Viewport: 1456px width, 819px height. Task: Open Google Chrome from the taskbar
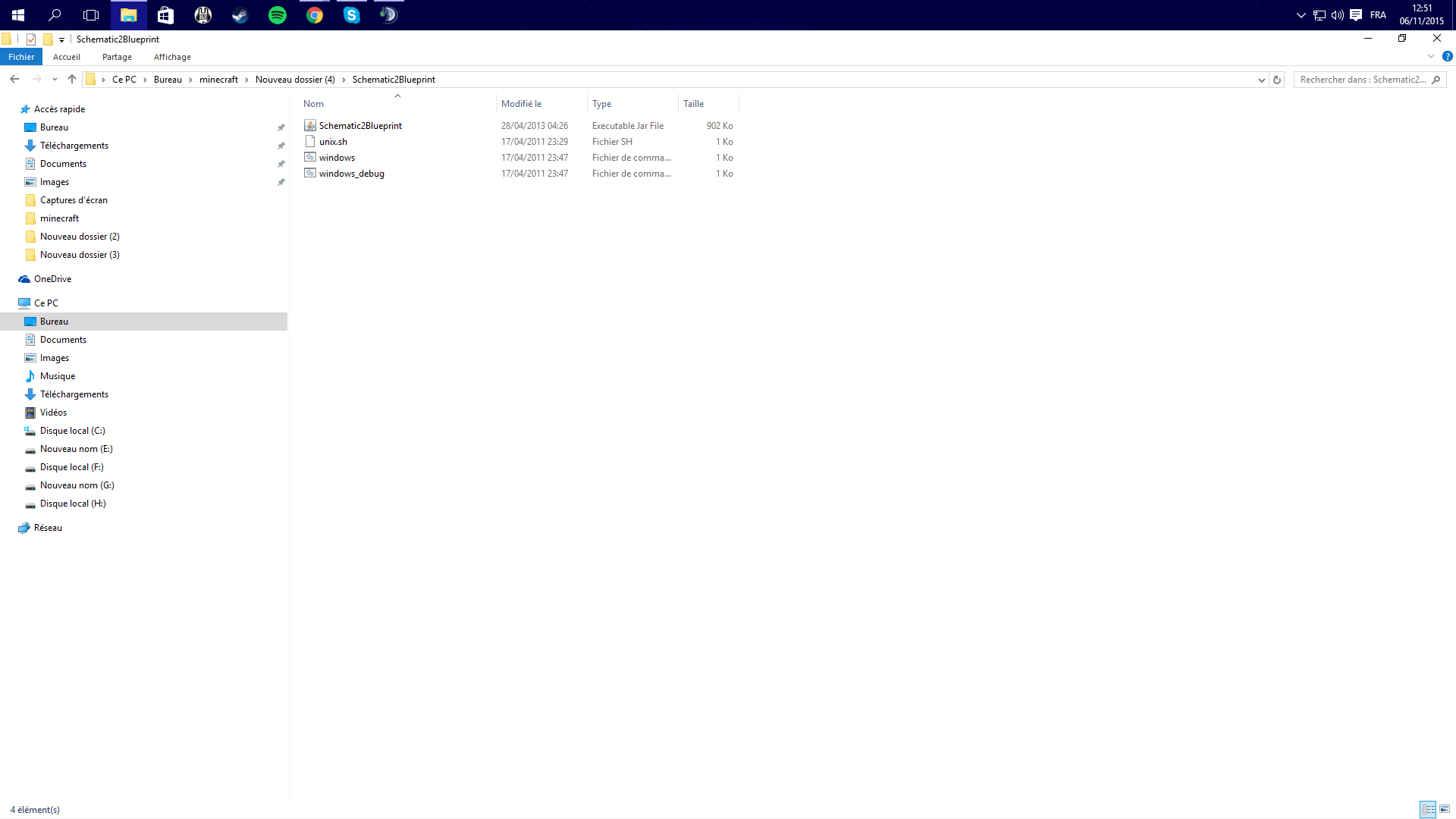coord(315,15)
